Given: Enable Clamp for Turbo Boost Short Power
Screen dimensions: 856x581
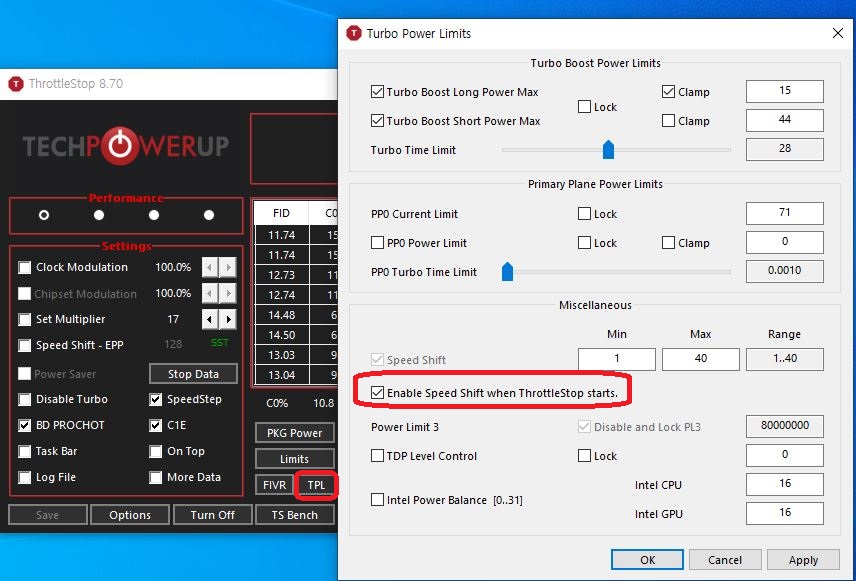Looking at the screenshot, I should click(x=668, y=121).
